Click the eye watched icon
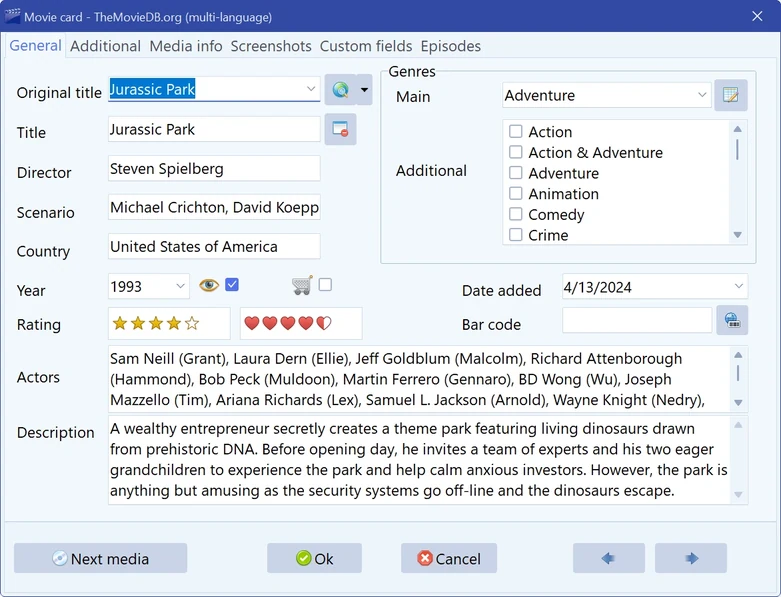Screen dimensions: 781x597 [209, 285]
